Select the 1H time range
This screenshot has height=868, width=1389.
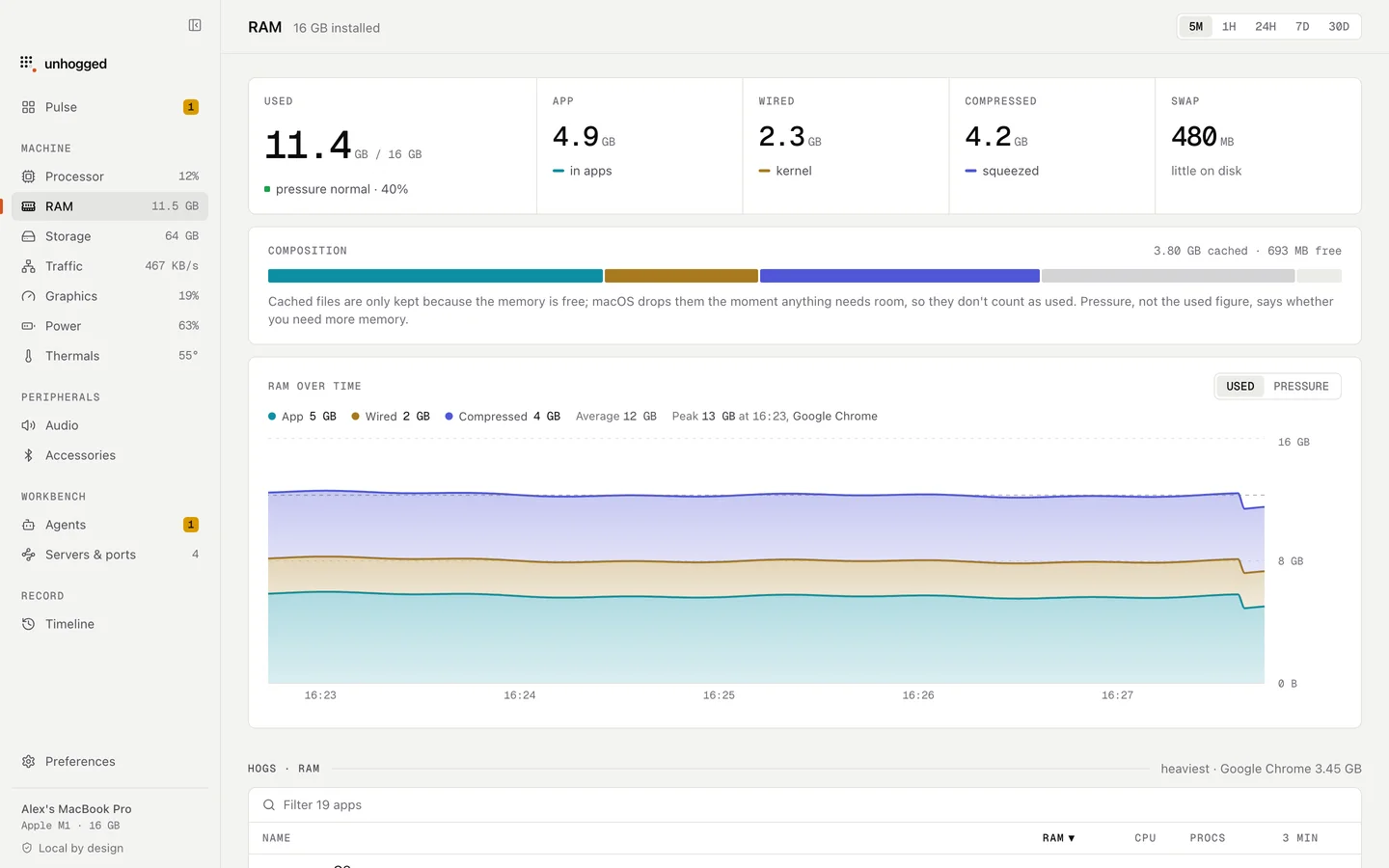(1229, 26)
